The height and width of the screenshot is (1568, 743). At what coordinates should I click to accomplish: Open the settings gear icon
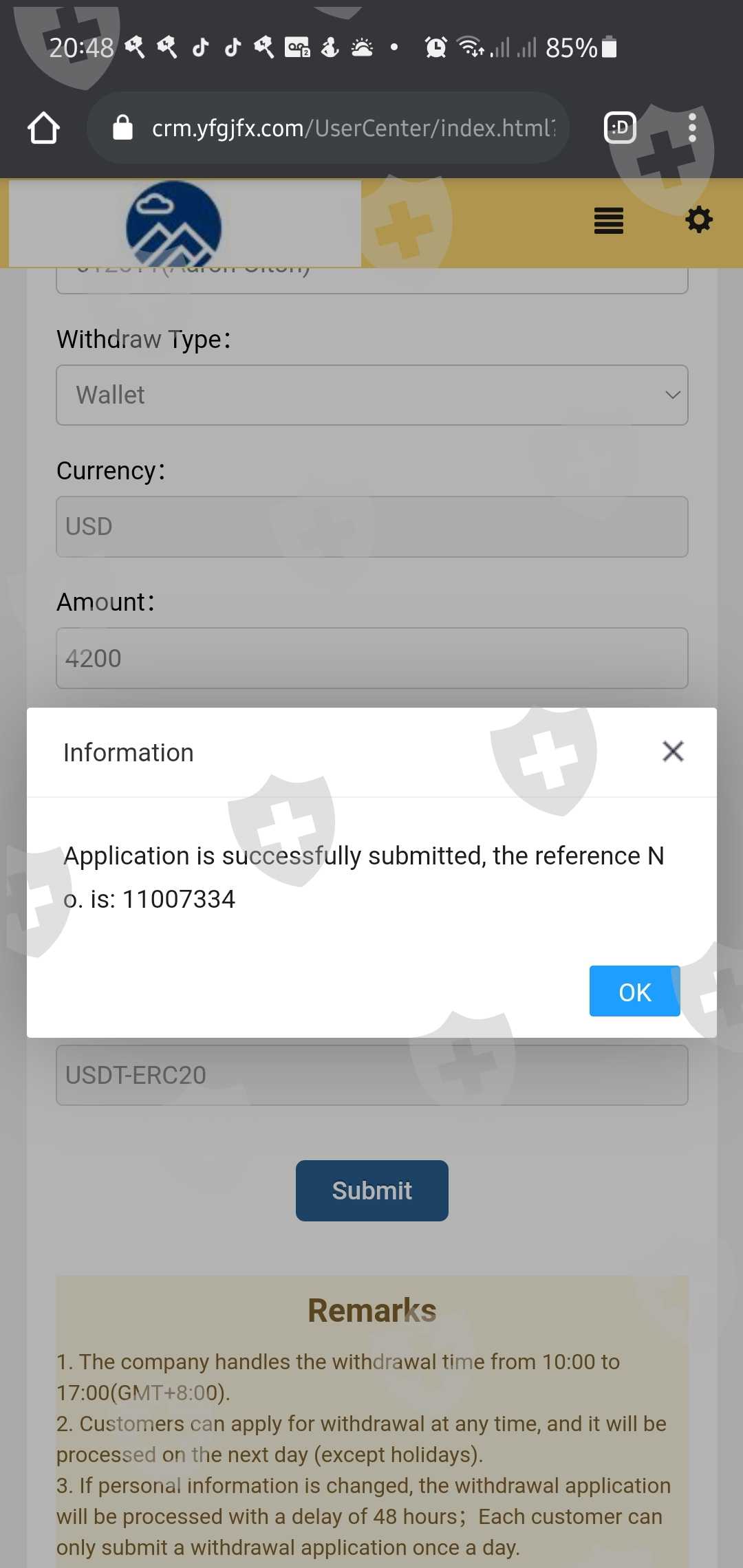tap(699, 220)
